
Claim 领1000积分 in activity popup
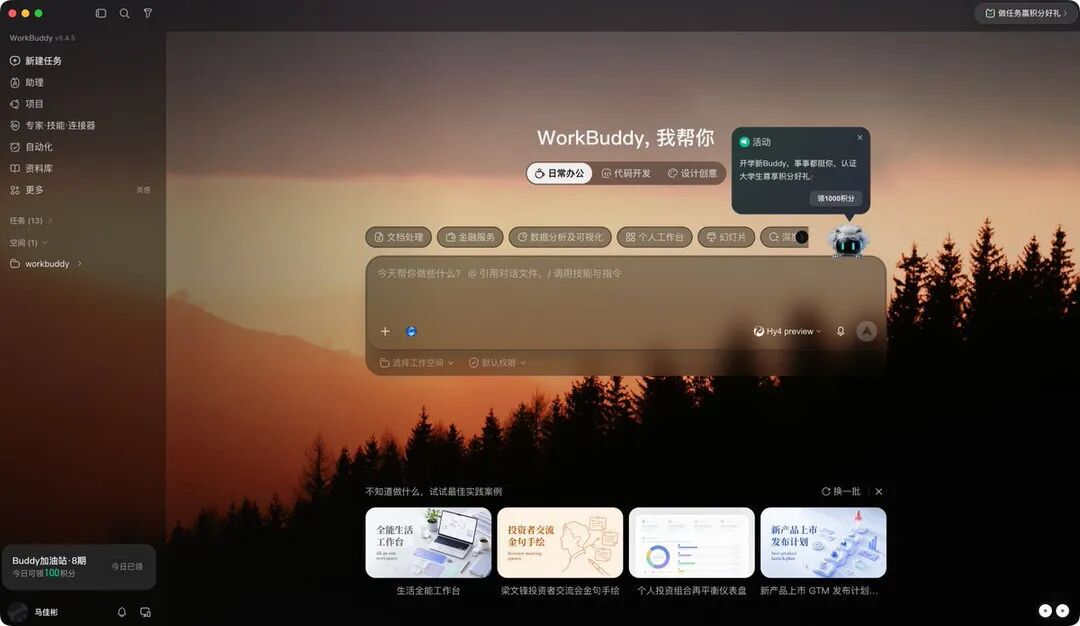pyautogui.click(x=835, y=198)
